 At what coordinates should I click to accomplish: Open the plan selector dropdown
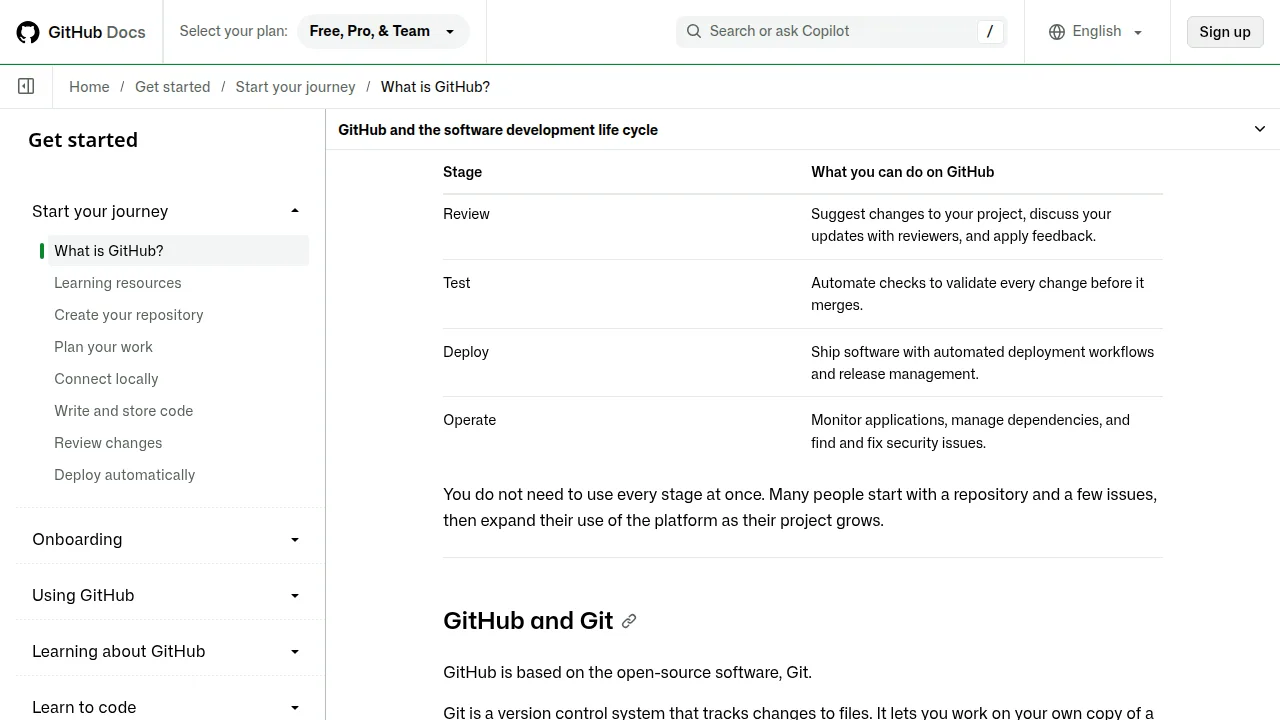click(383, 31)
